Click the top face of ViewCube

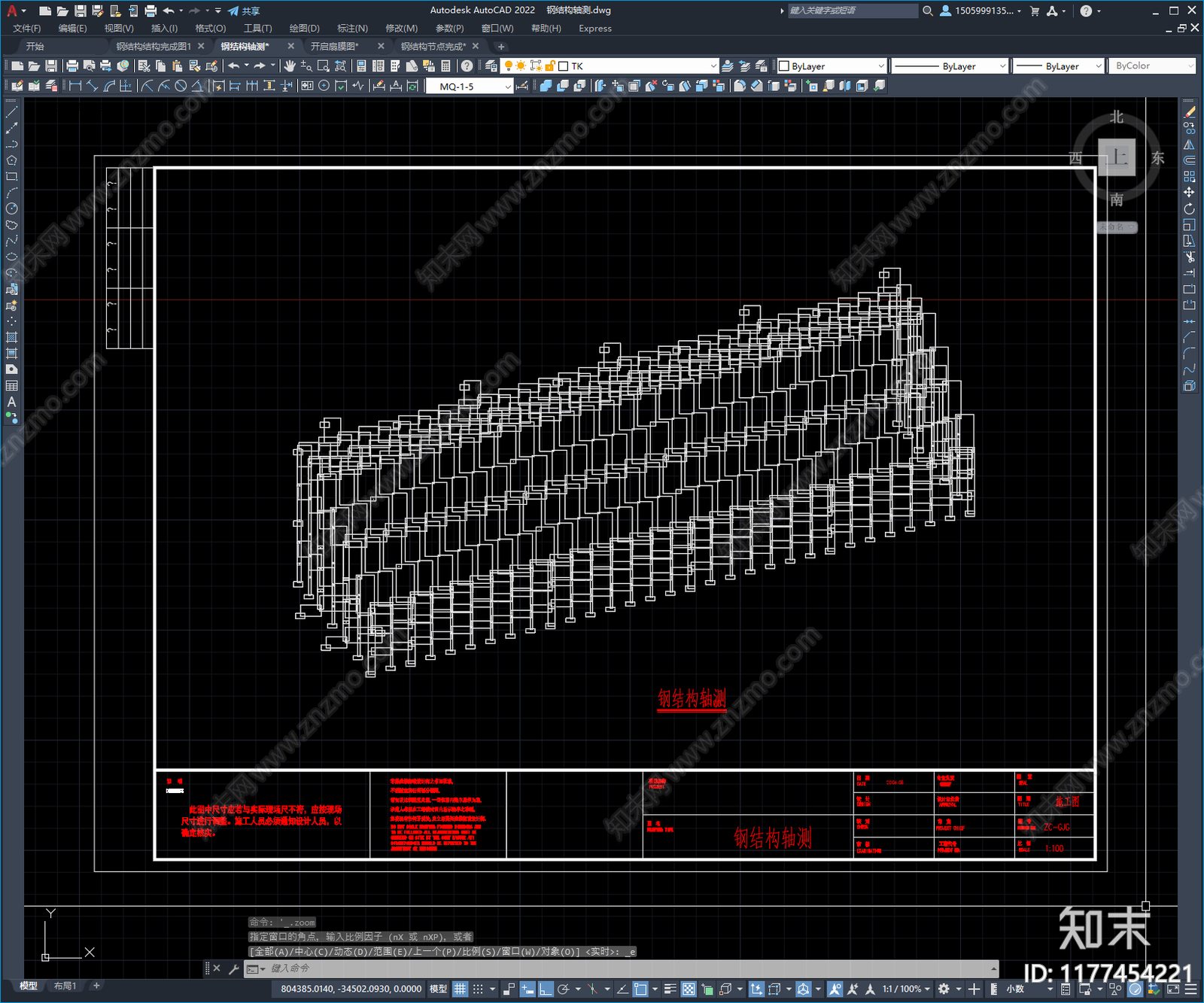point(1116,157)
